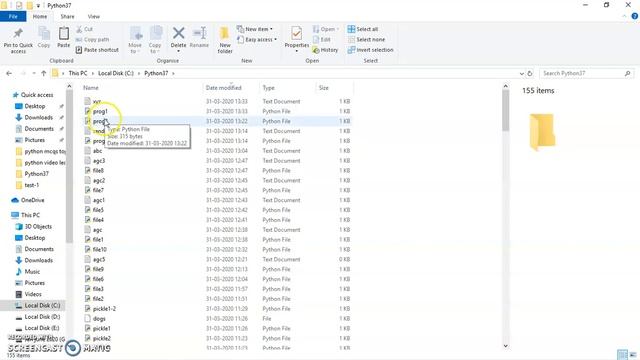This screenshot has height=360, width=640.
Task: Click Select none
Action: pyautogui.click(x=367, y=40)
